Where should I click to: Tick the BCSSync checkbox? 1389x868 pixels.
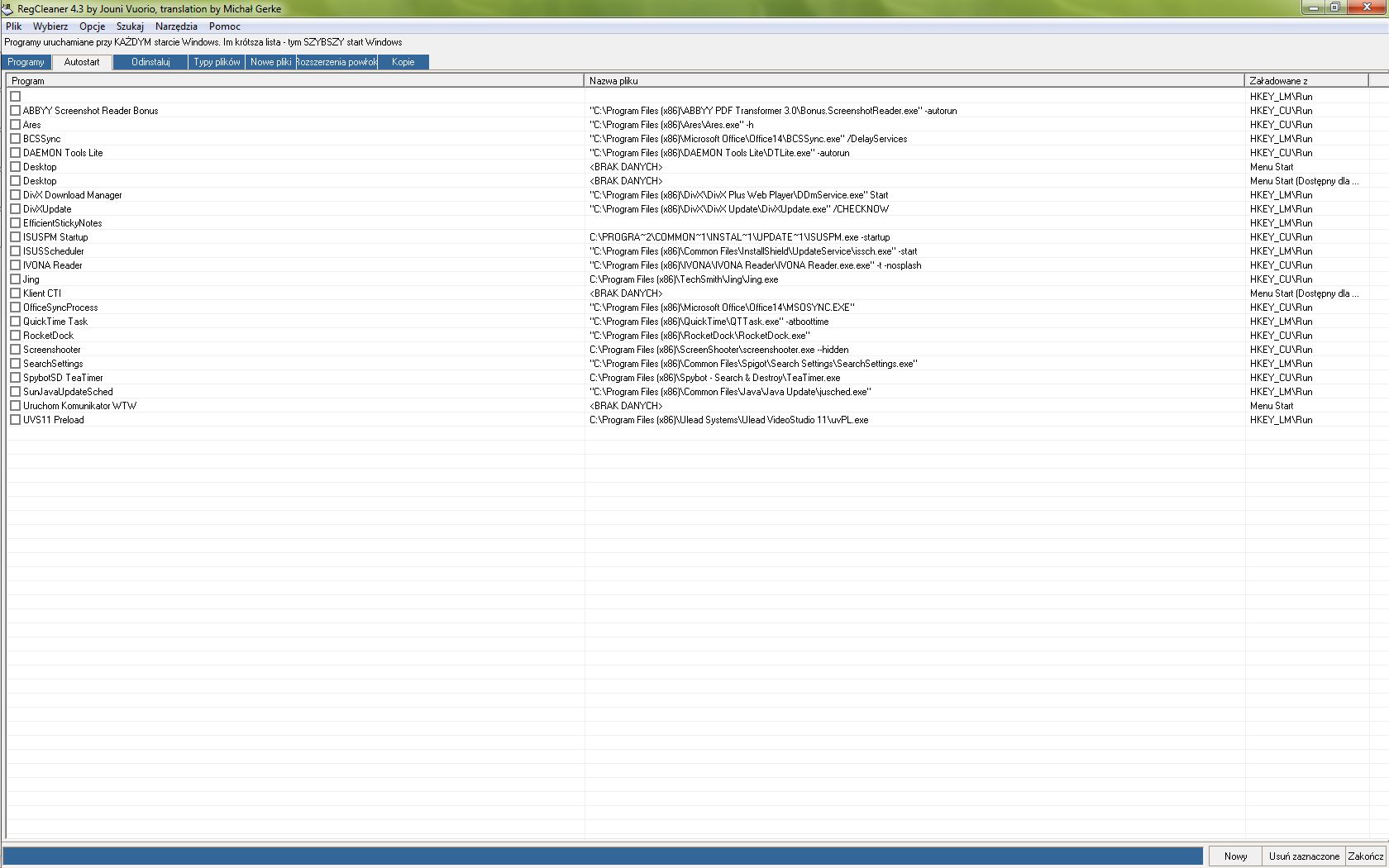pos(15,139)
